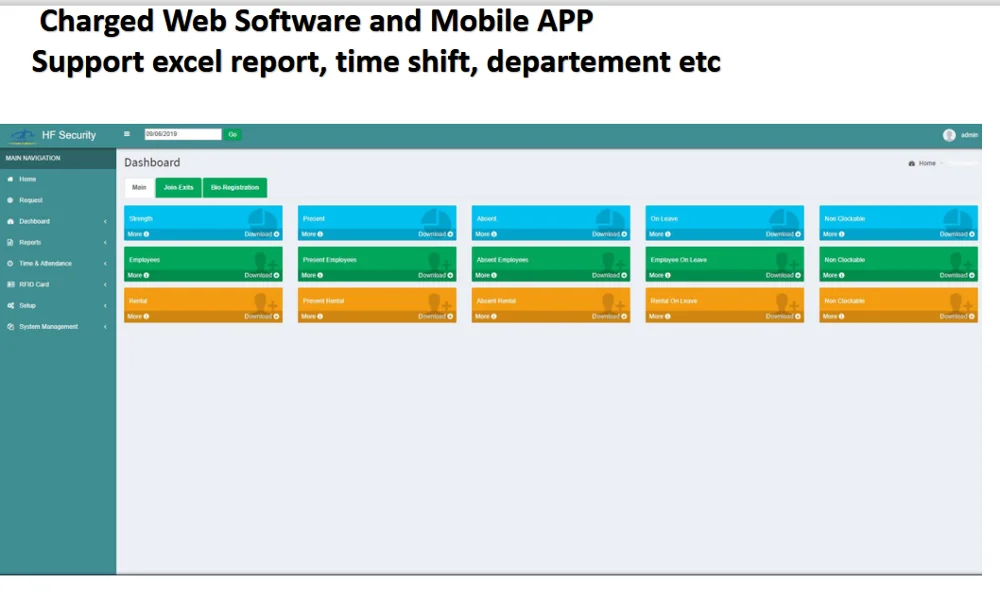Image resolution: width=1000 pixels, height=600 pixels.
Task: Switch to the Join-Exits tab
Action: (178, 188)
